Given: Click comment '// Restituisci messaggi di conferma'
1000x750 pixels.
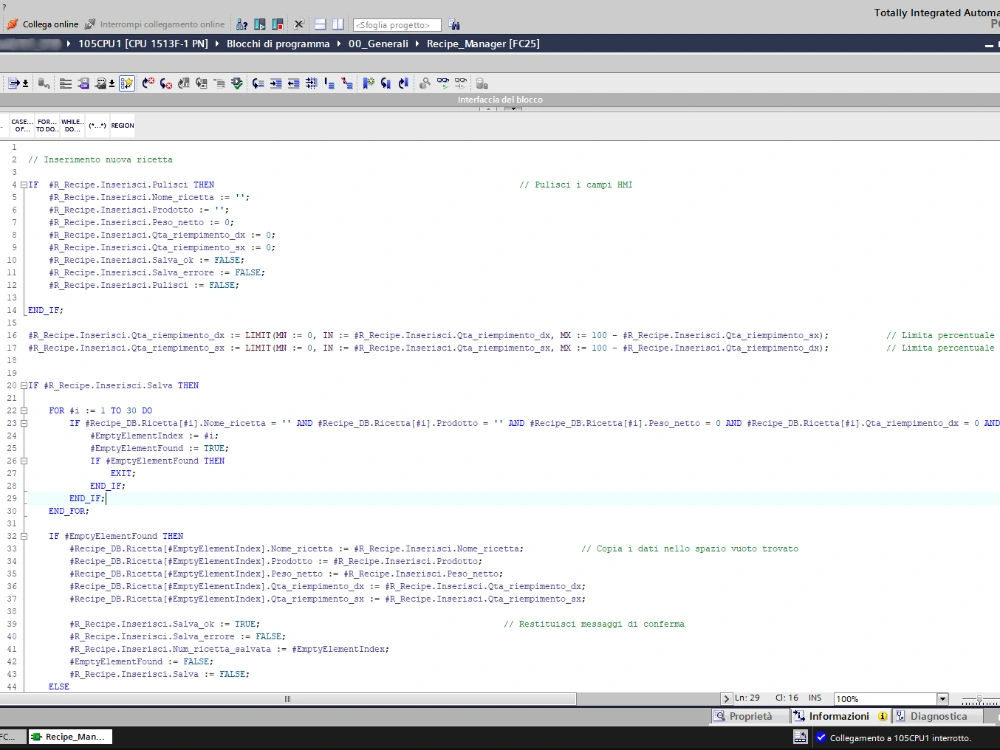Looking at the screenshot, I should (594, 624).
